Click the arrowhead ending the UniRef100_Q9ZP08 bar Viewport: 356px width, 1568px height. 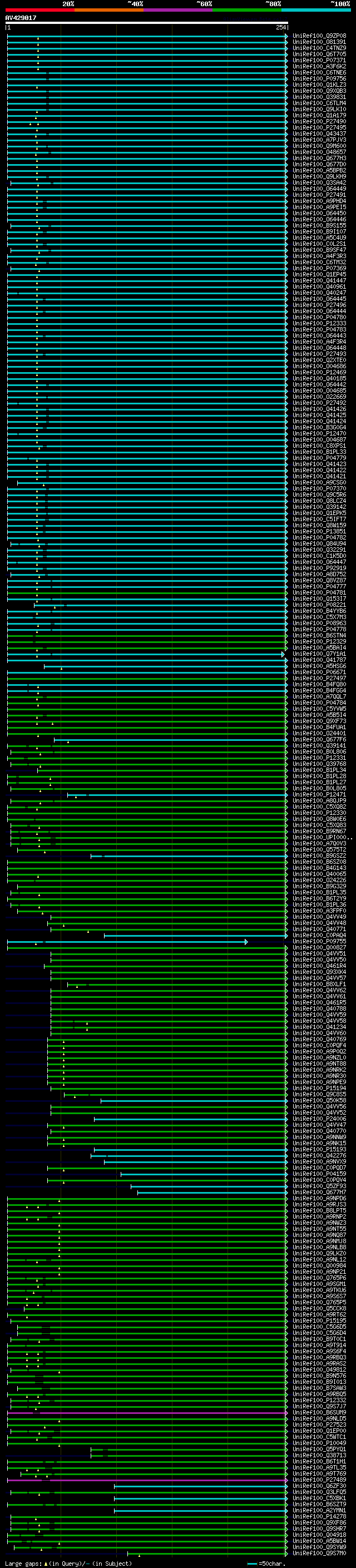point(286,36)
